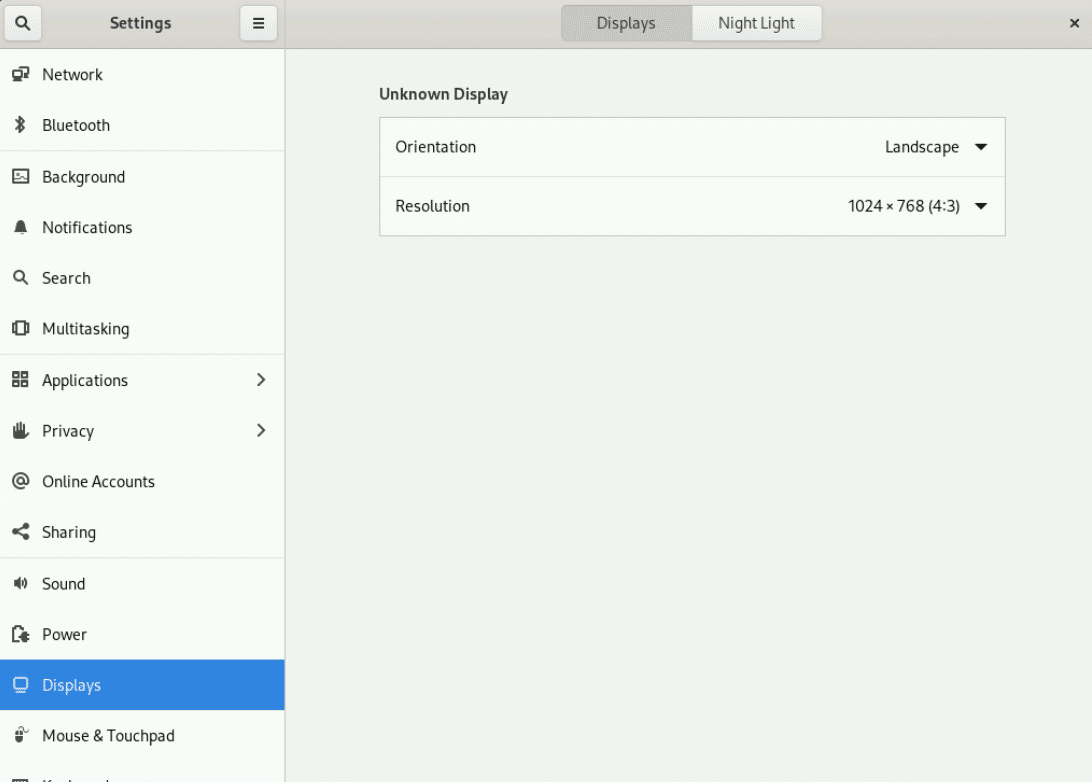The image size is (1092, 782).
Task: Select Multitasking label in the sidebar
Action: 86,329
